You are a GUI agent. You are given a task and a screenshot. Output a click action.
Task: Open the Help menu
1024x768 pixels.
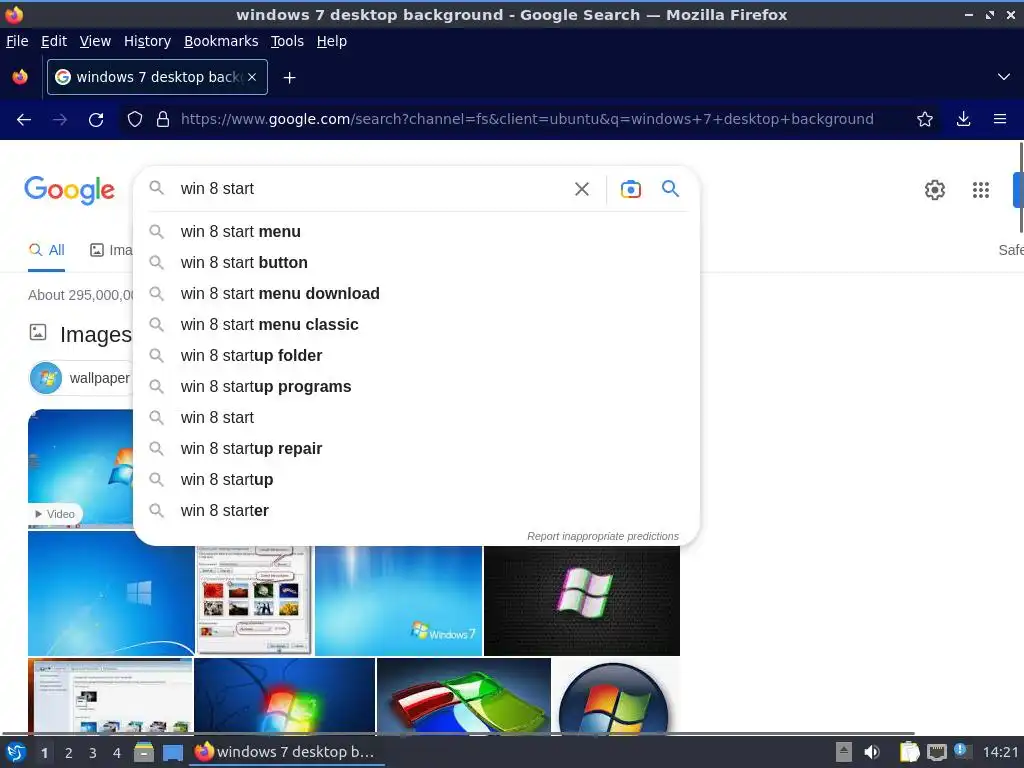332,41
